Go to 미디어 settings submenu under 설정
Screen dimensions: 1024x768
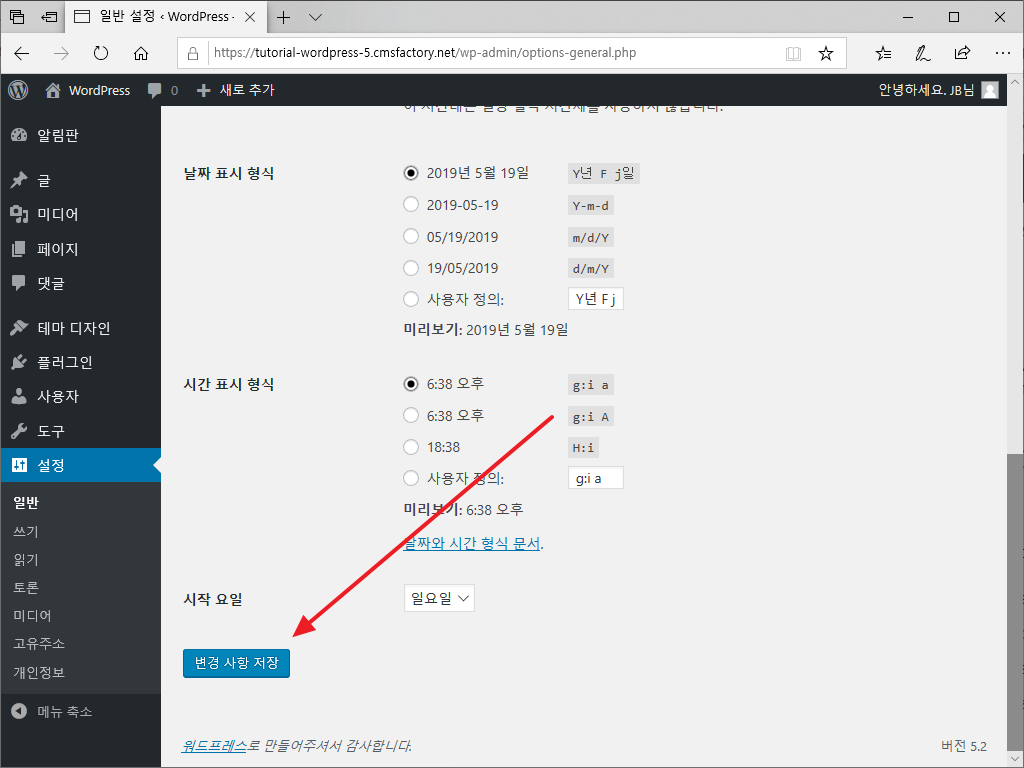point(32,615)
